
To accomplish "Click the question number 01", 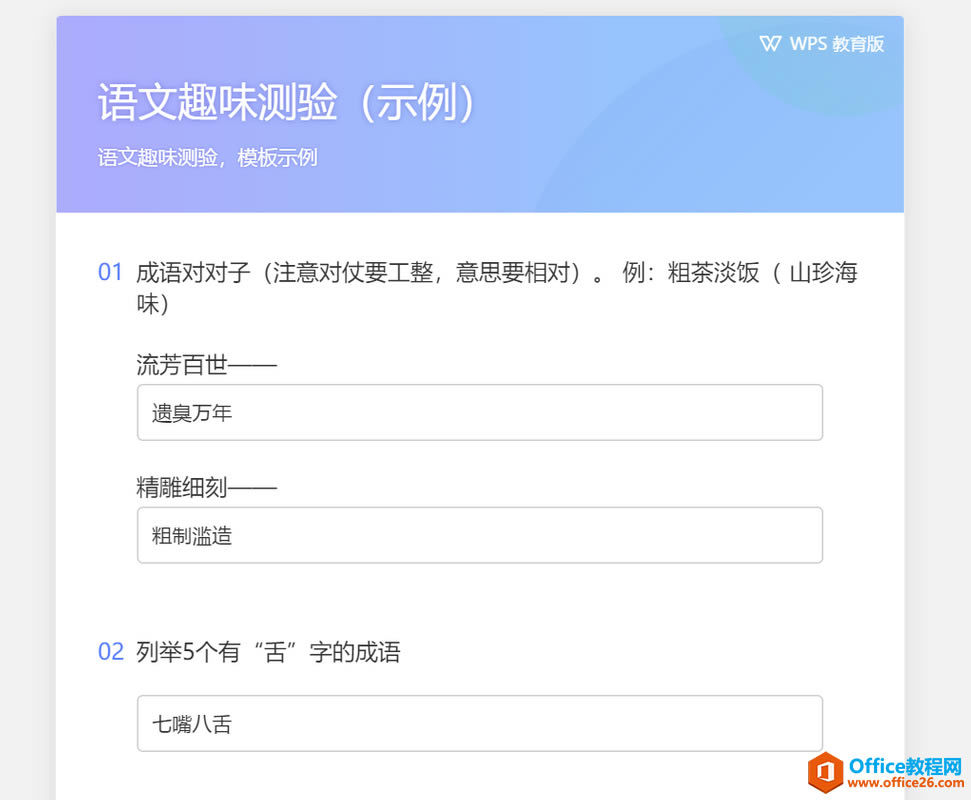I will pos(110,273).
